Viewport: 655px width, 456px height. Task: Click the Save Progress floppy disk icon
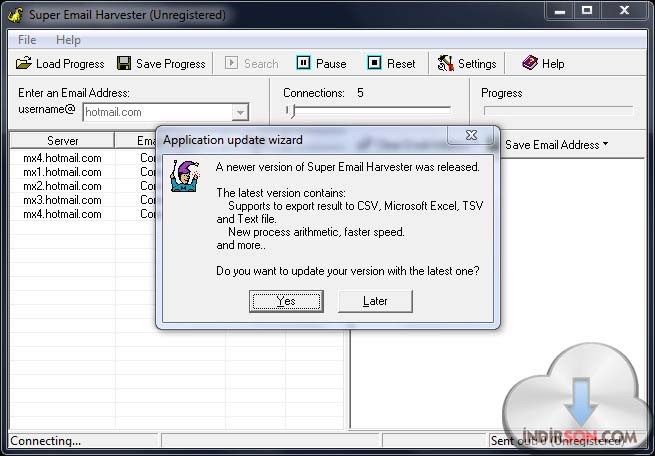(x=124, y=63)
